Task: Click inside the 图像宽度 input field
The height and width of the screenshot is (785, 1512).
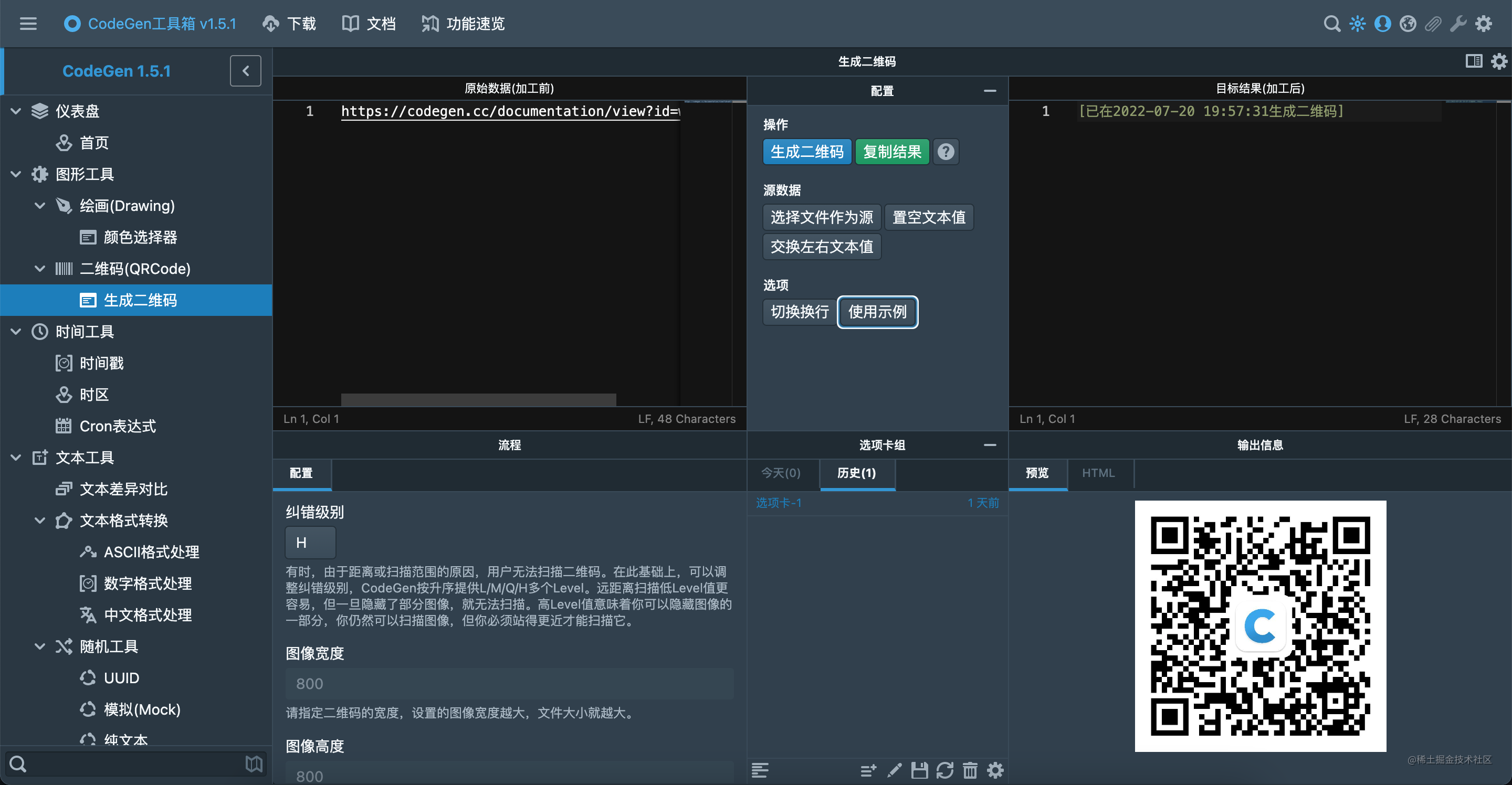Action: [x=508, y=683]
